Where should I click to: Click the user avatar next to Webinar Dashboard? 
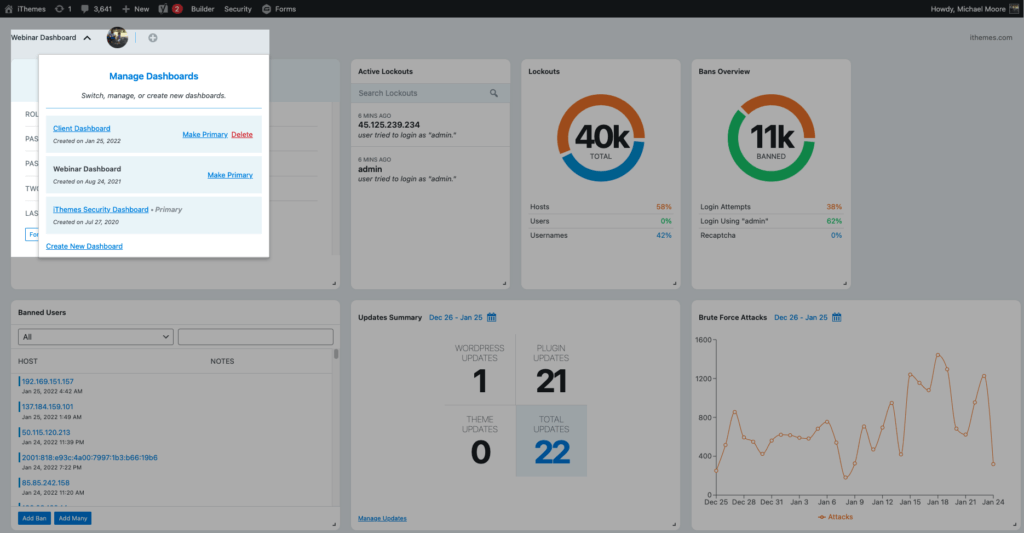click(x=118, y=38)
